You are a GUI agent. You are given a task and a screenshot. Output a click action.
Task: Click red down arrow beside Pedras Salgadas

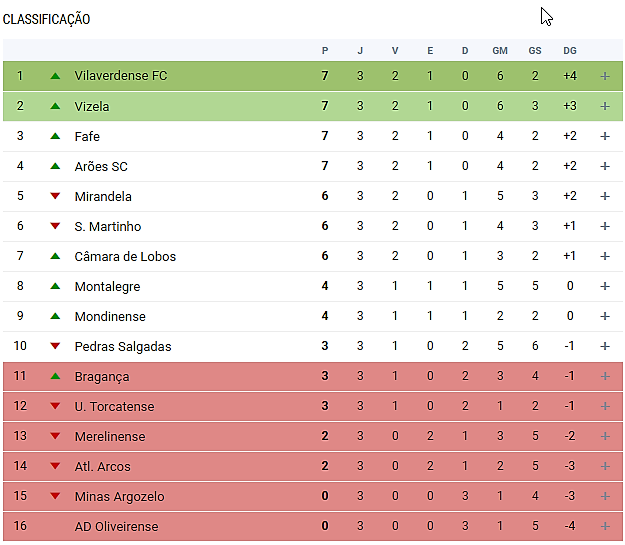pos(55,346)
